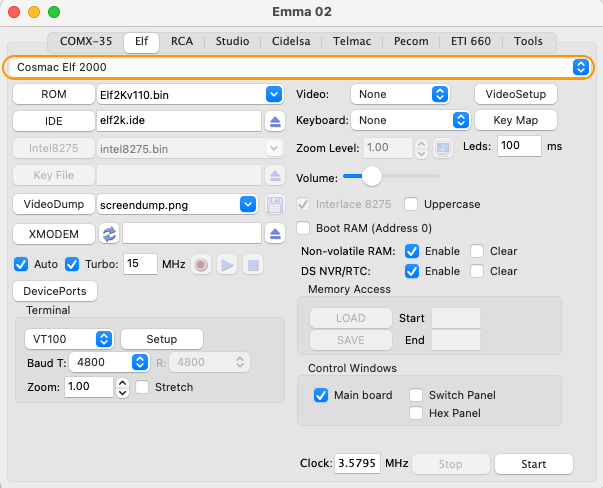The width and height of the screenshot is (603, 488).
Task: Switch to the Telmac tab
Action: click(x=352, y=41)
